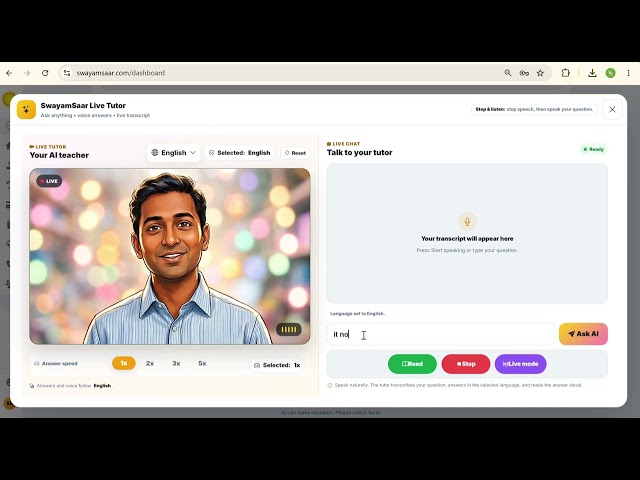Click the yellow SwayamSaar sparkle logo

[27, 109]
